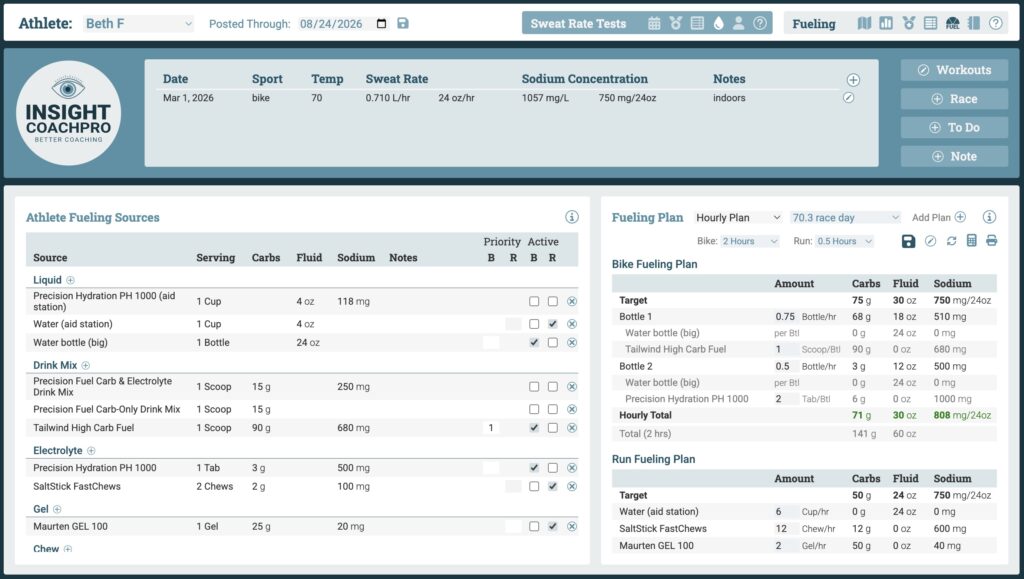Open help in Sweat Rate Tests bar
Viewport: 1024px width, 579px height.
click(x=760, y=23)
